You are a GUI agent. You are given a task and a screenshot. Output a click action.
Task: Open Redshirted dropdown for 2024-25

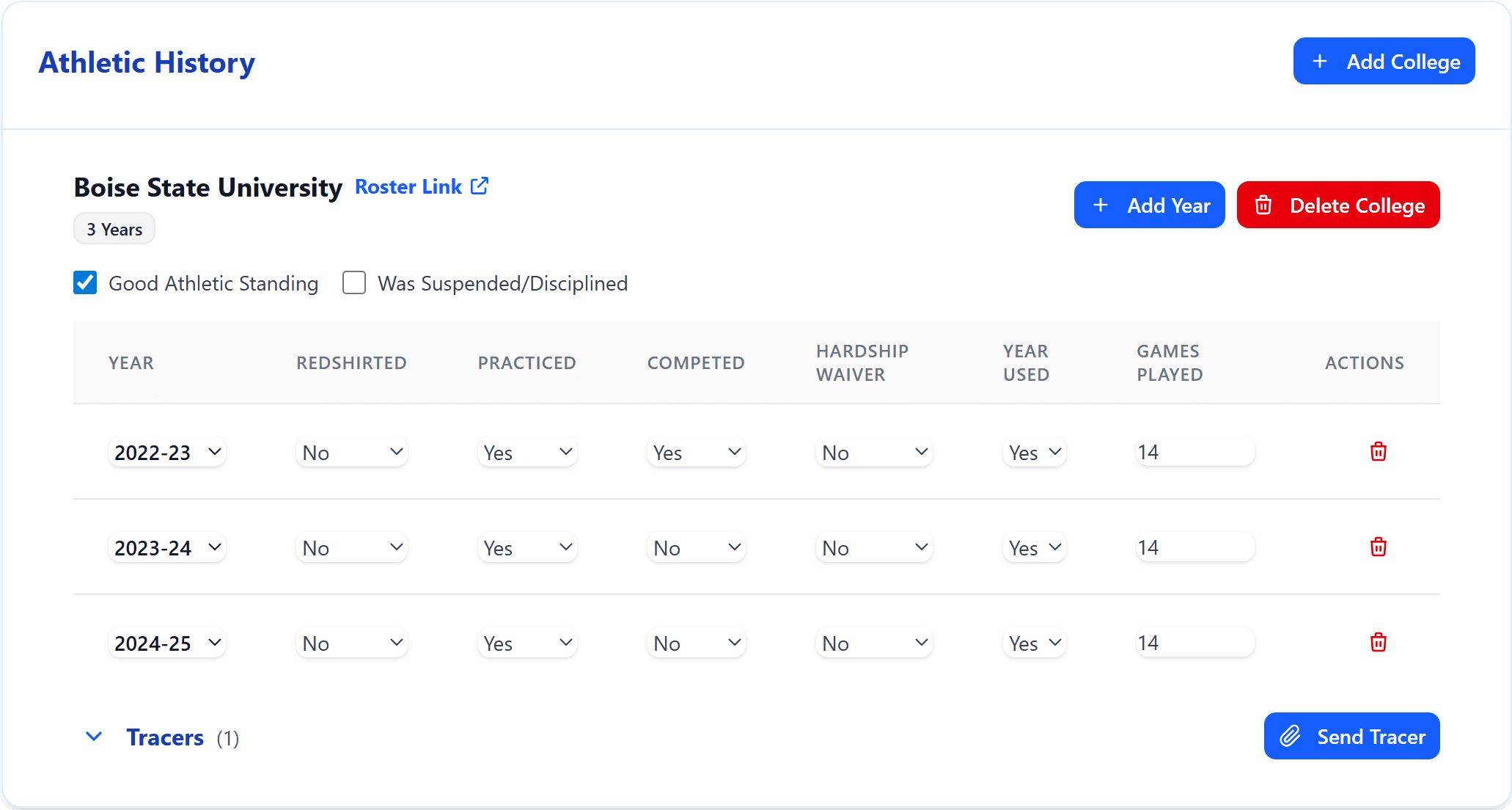coord(352,643)
